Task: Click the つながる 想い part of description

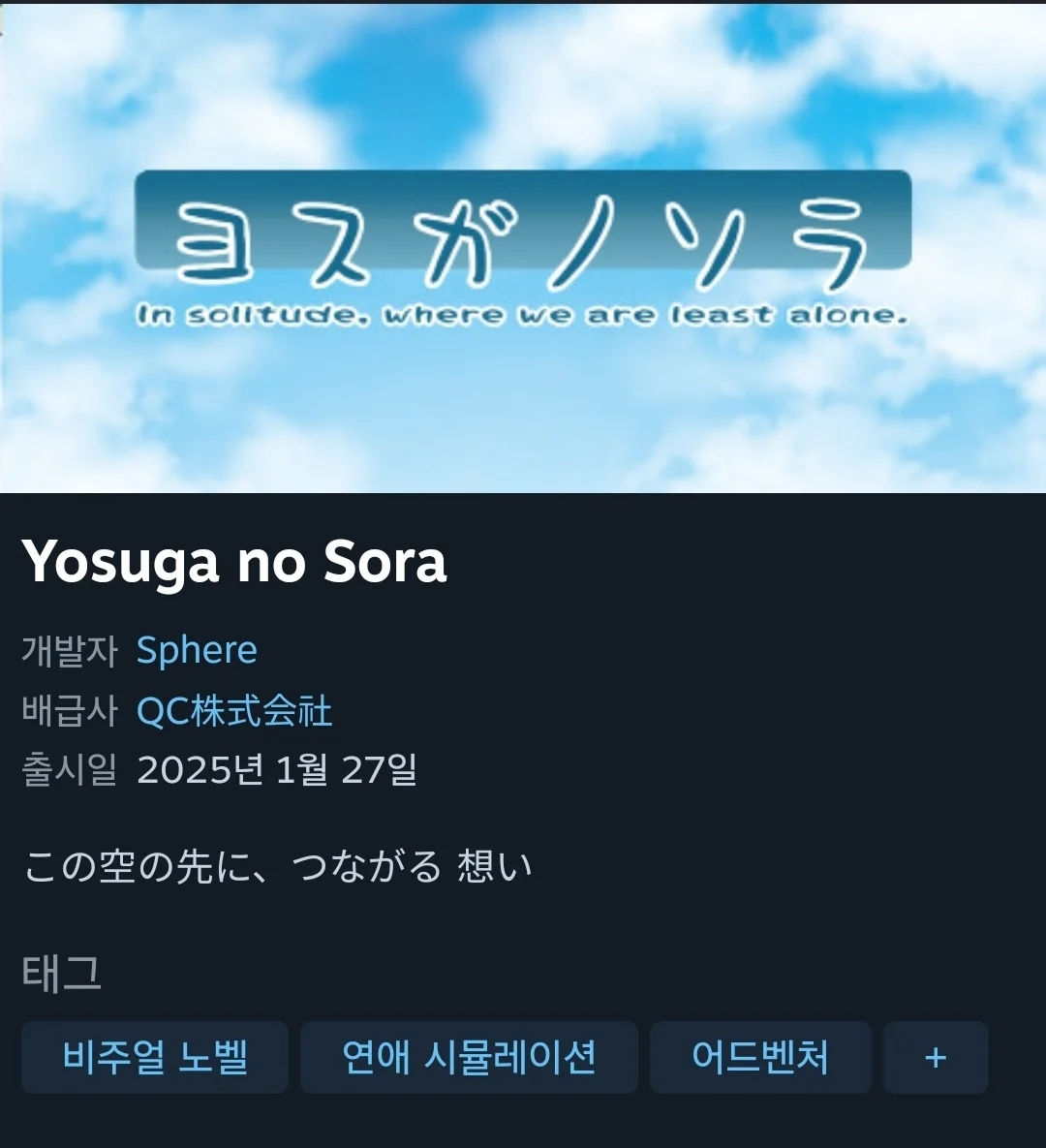Action: 413,866
